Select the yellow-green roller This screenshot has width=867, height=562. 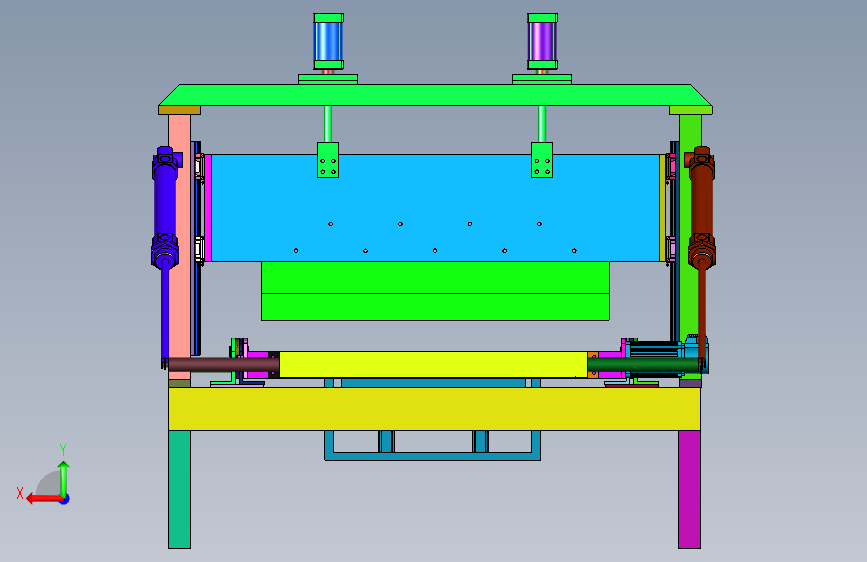[434, 365]
